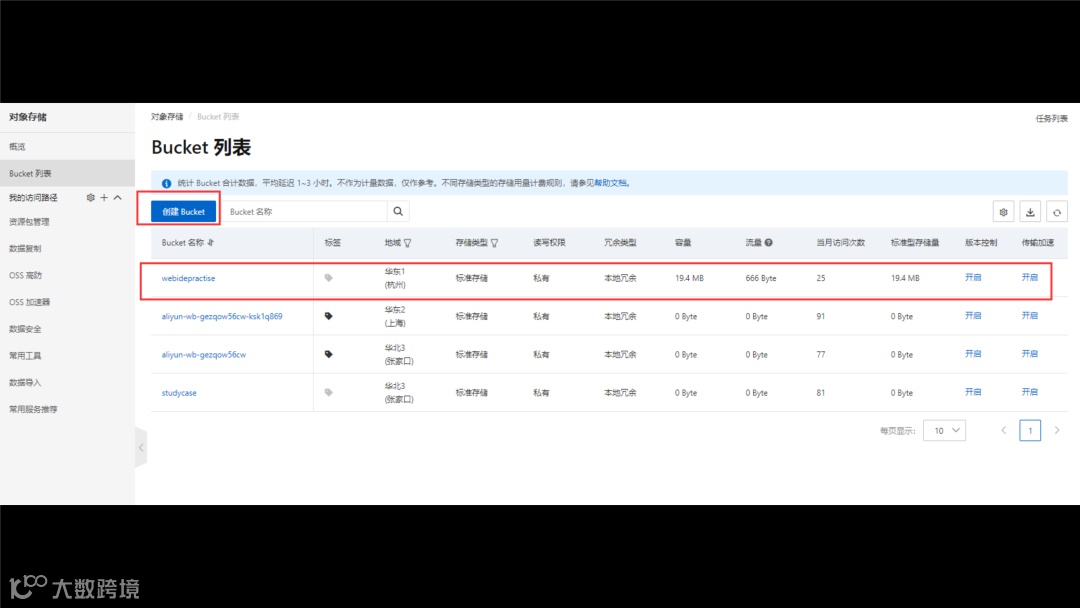Click the 流量 help question icon
Image resolution: width=1080 pixels, height=608 pixels.
click(x=769, y=242)
